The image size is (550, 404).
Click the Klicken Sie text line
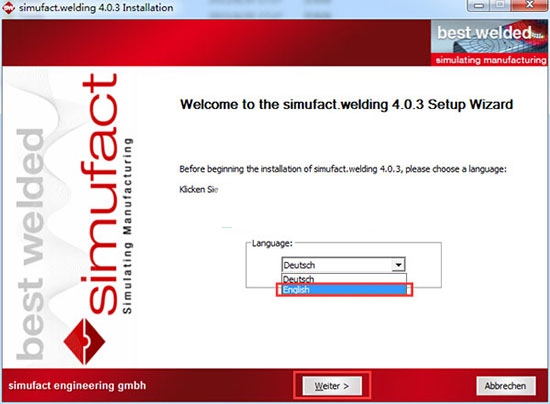pyautogui.click(x=199, y=189)
